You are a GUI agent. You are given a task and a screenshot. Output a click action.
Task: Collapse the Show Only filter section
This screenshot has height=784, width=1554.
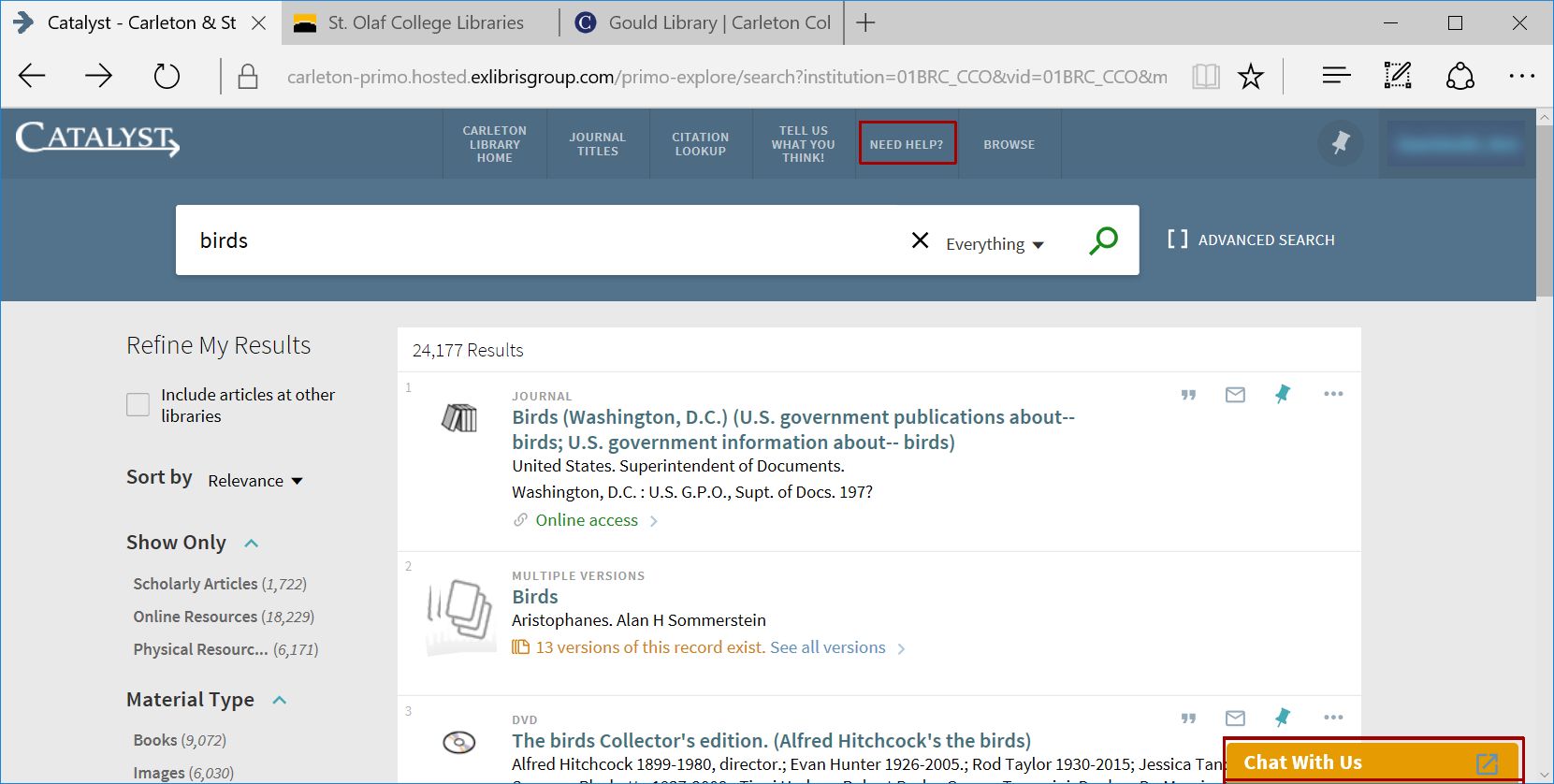click(251, 544)
